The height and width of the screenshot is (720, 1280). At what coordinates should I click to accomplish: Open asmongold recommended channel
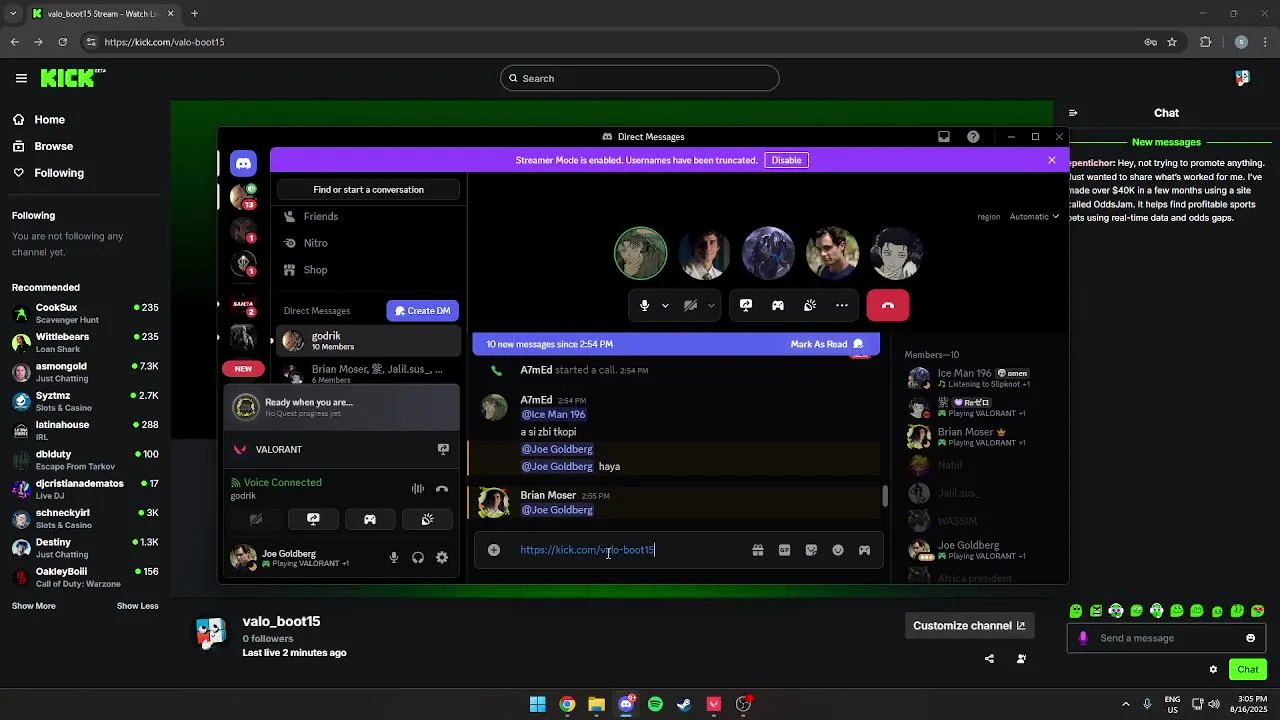[85, 372]
